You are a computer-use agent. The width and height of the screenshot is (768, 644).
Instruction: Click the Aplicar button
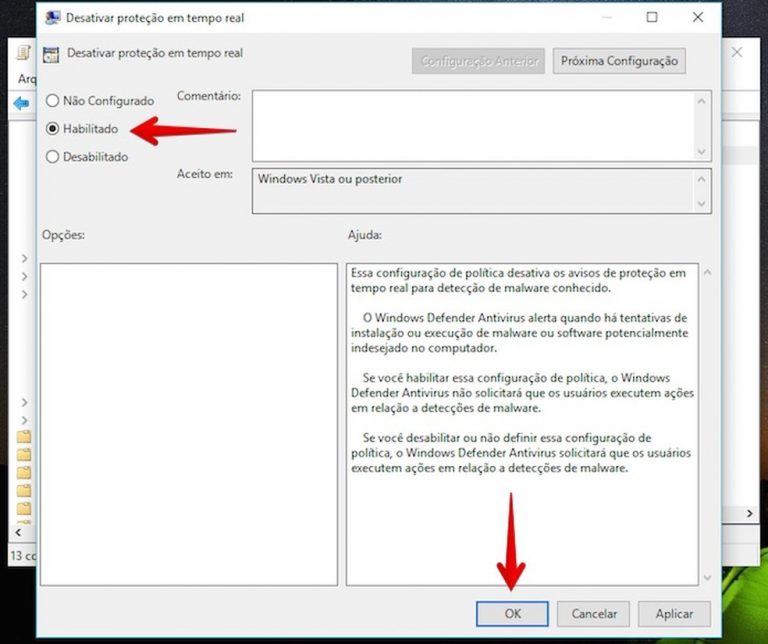674,614
